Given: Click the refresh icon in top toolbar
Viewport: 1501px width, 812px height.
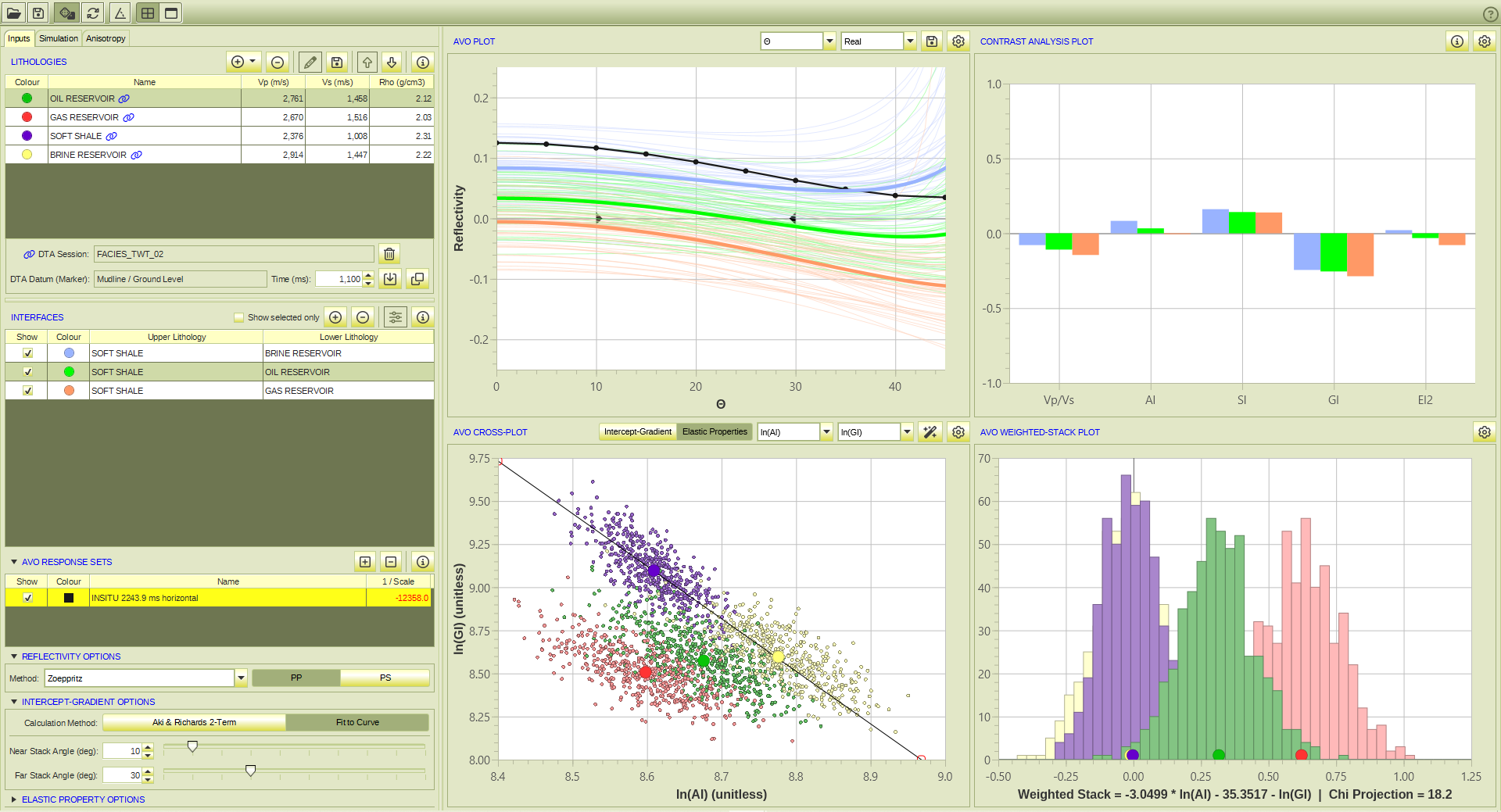Looking at the screenshot, I should pos(93,13).
